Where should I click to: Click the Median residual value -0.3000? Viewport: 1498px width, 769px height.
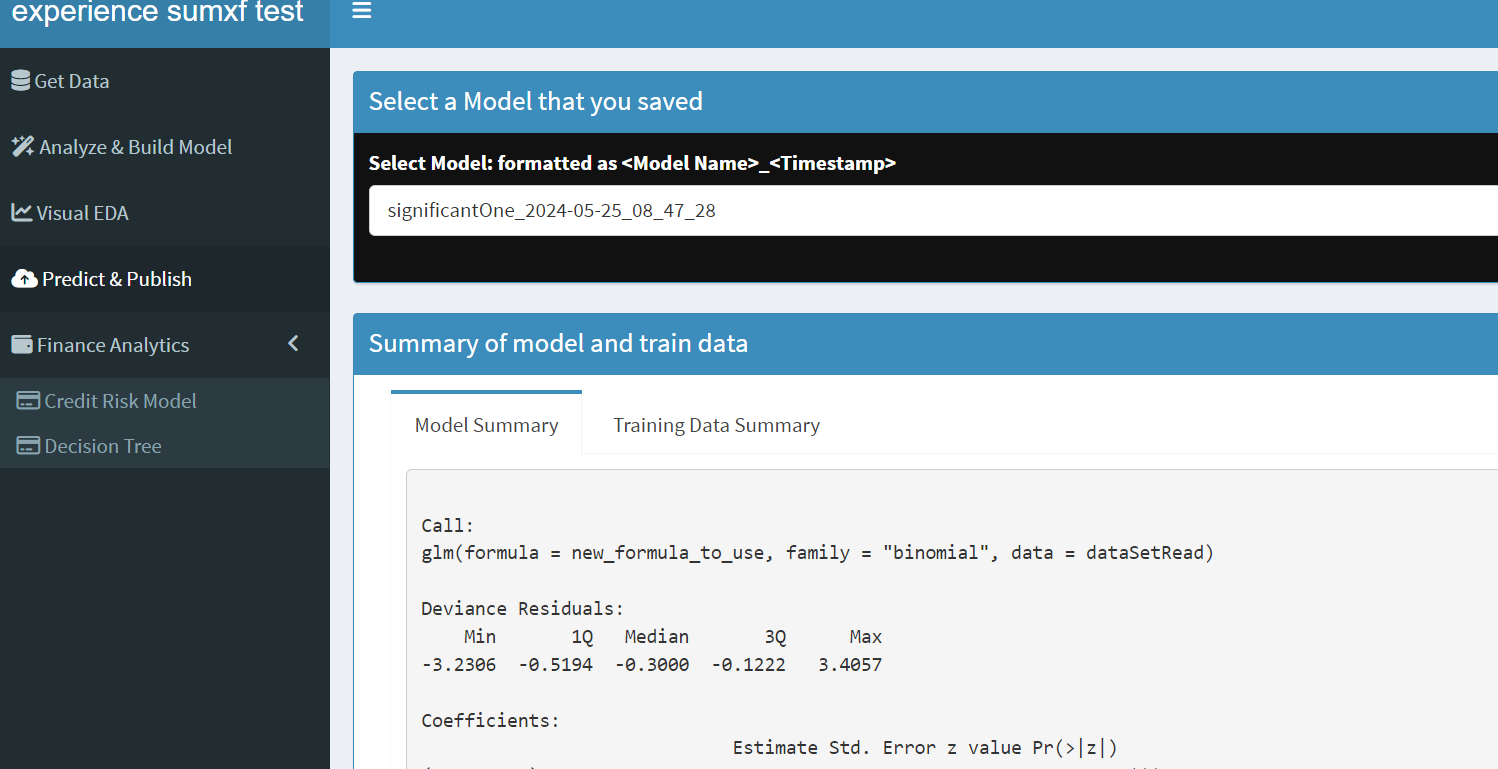pyautogui.click(x=652, y=664)
